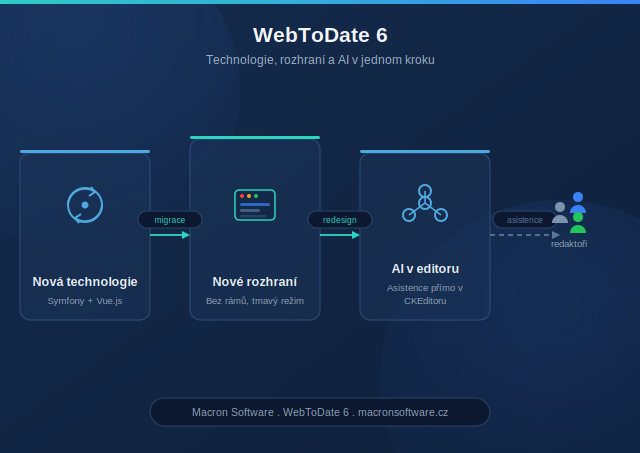640x453 pixels.
Task: Click the teal arrow under redesign
Action: point(340,235)
